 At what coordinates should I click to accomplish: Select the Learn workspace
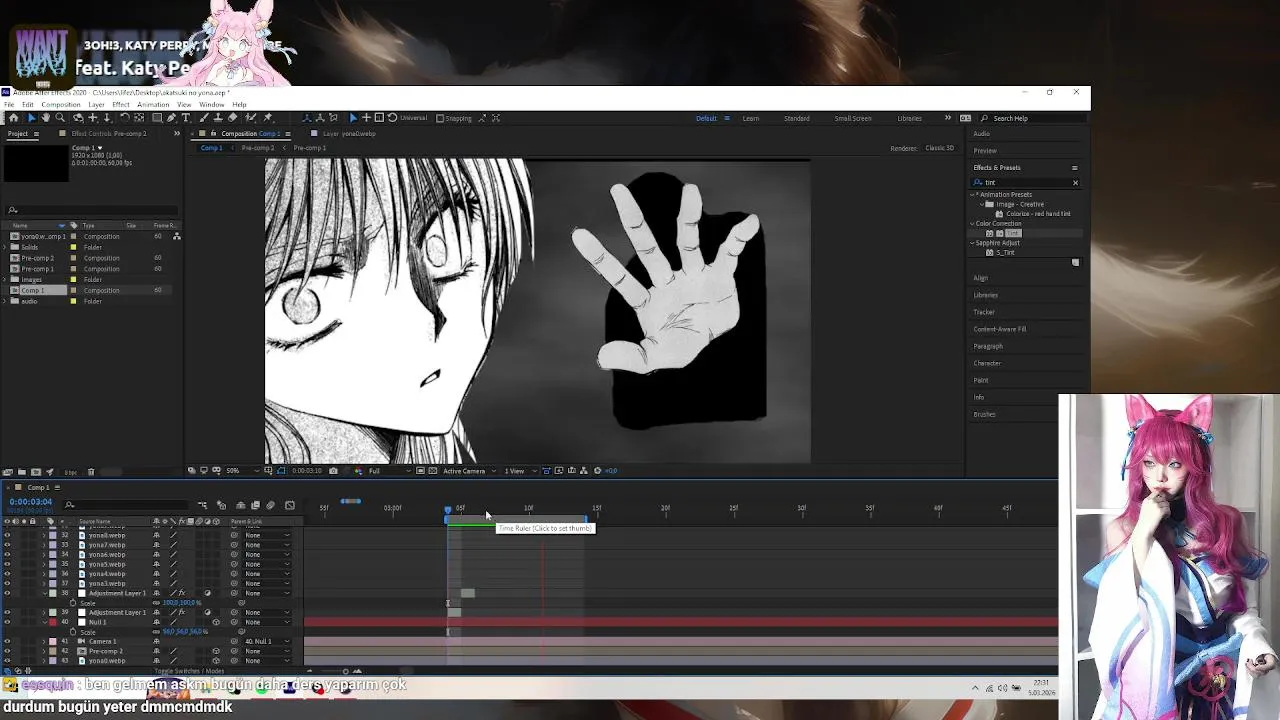[x=751, y=118]
